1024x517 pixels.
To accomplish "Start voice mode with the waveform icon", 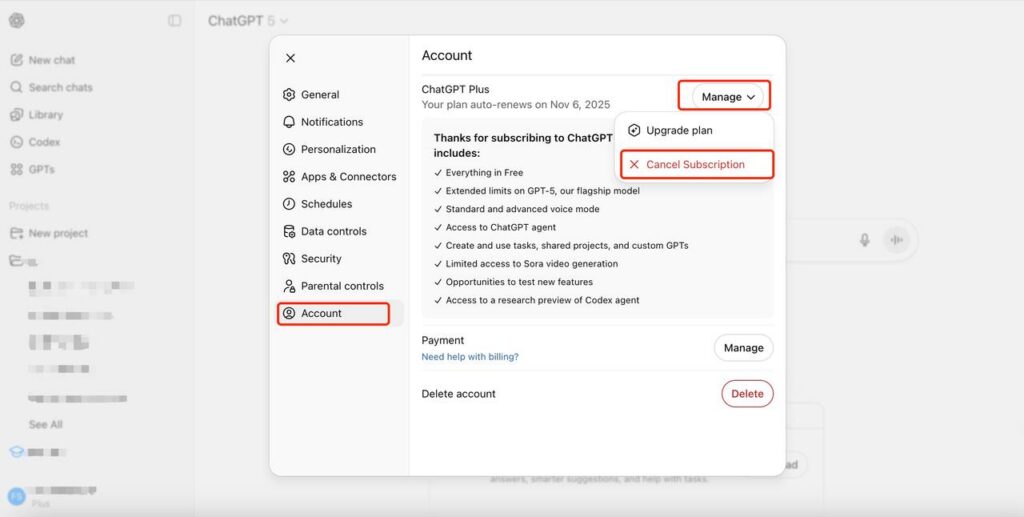I will click(897, 240).
